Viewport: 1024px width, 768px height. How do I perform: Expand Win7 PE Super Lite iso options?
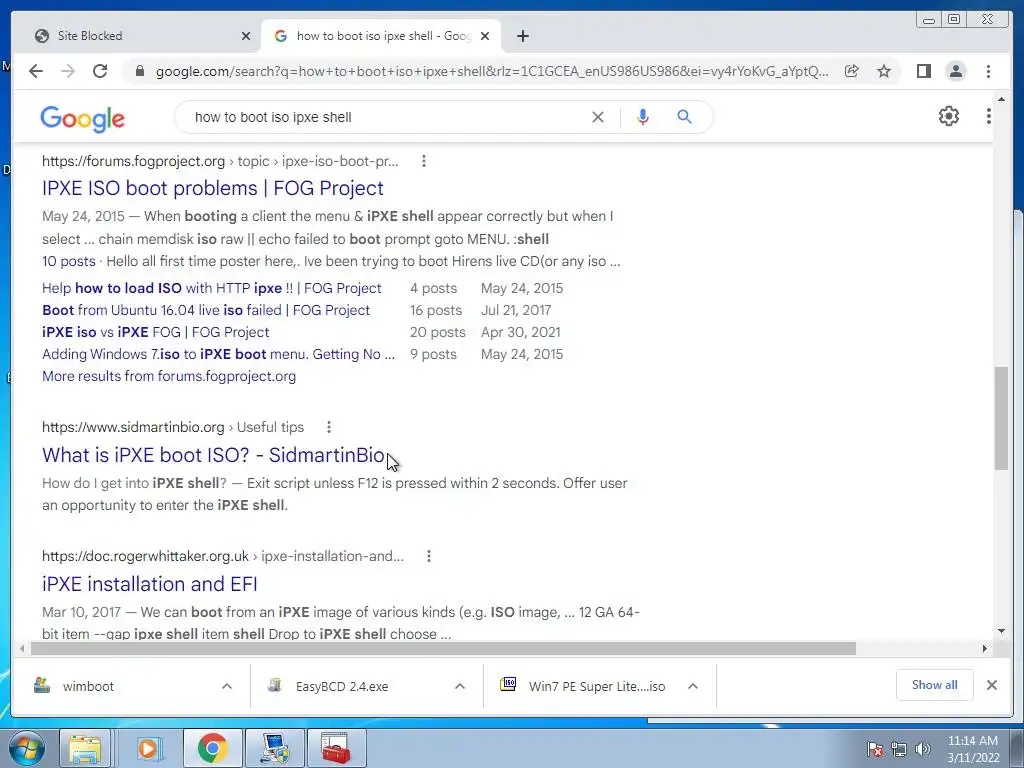point(693,686)
